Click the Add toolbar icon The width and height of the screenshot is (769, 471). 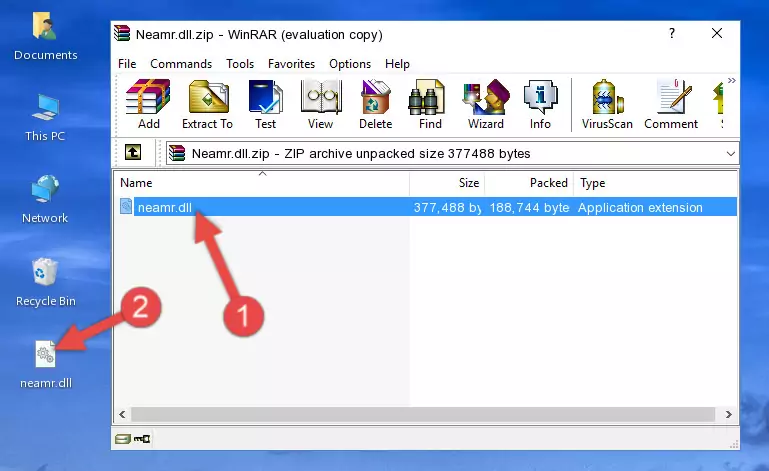(x=148, y=104)
